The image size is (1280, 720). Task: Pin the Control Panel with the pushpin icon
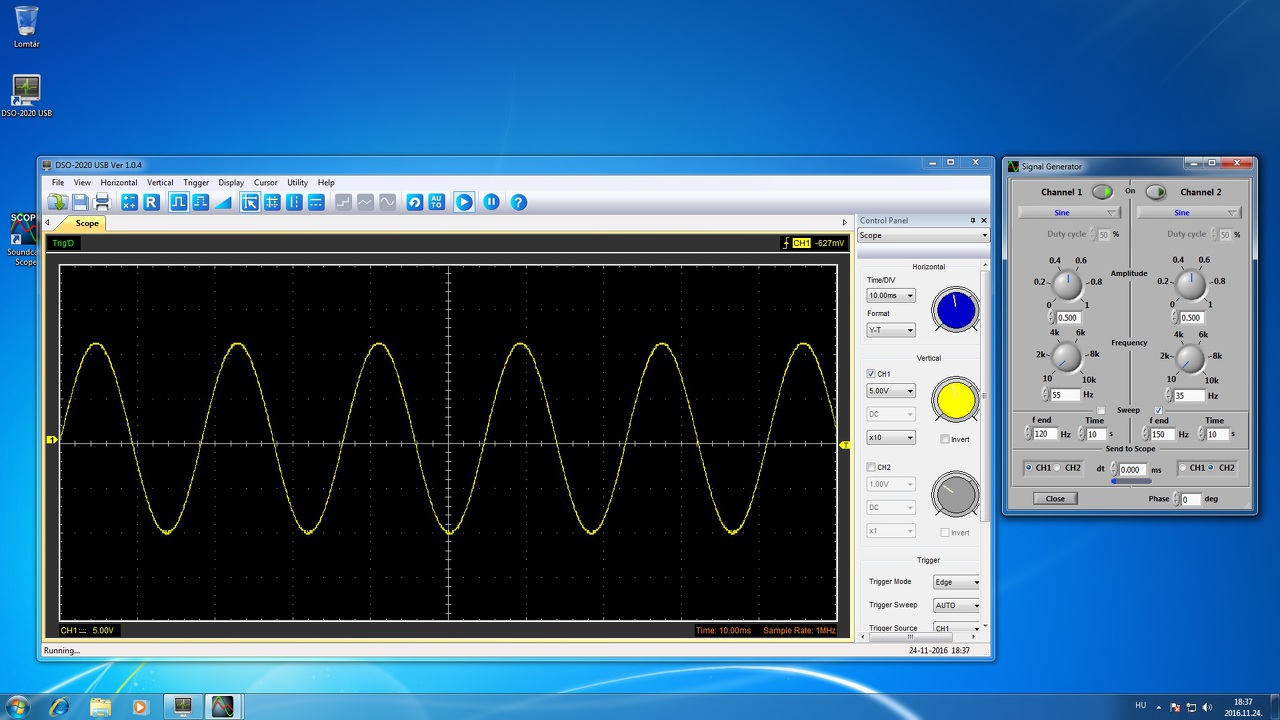[973, 220]
